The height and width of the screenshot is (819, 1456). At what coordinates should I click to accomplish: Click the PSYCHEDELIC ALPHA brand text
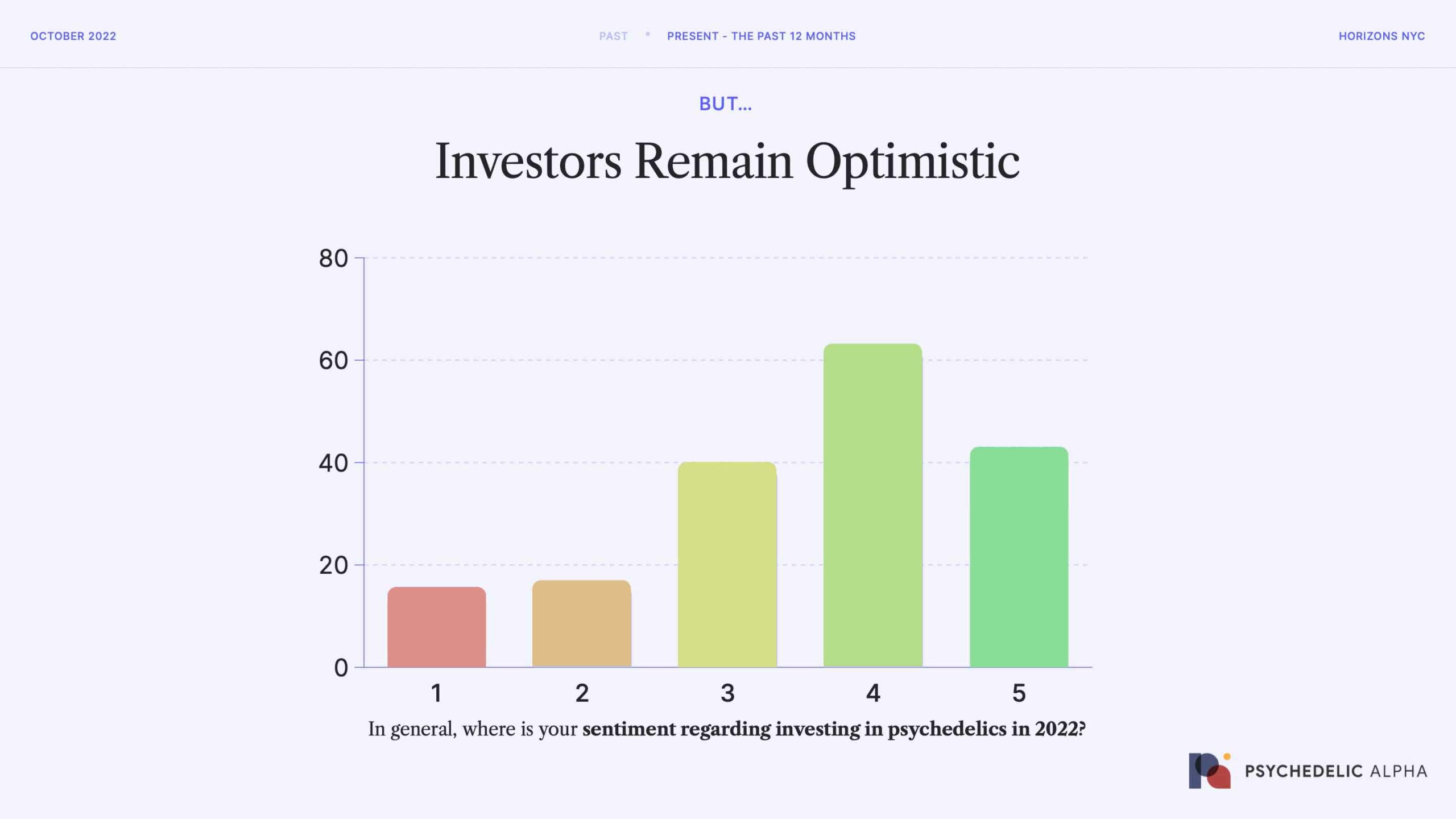1336,771
